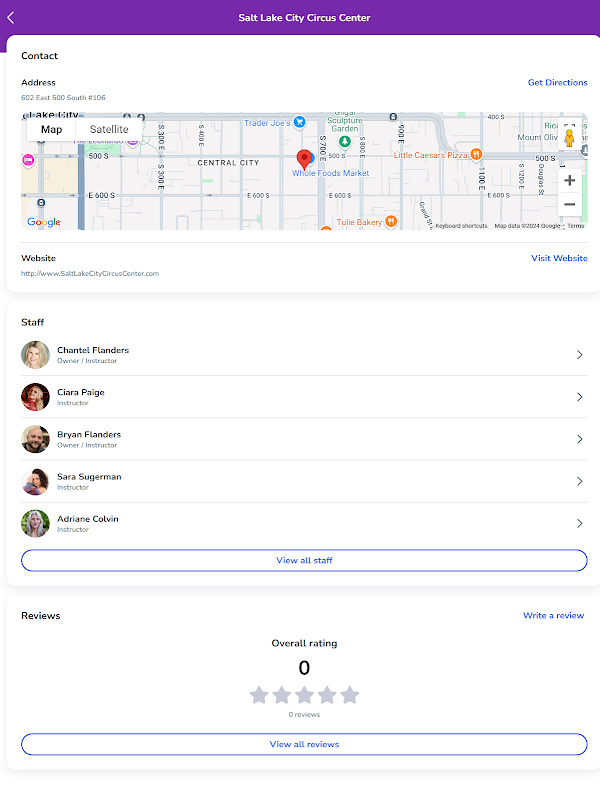Open the Google logo on map
Viewport: 600px width, 800px height.
pyautogui.click(x=44, y=222)
